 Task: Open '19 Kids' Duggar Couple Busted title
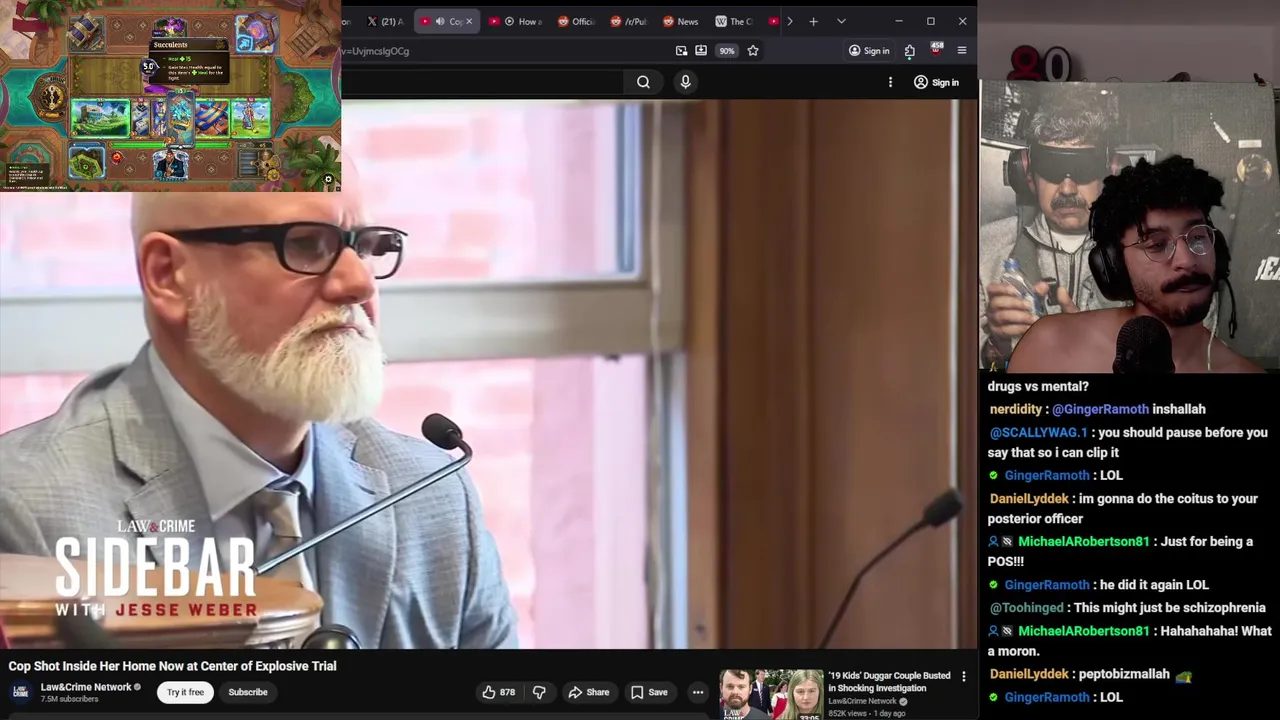pyautogui.click(x=889, y=682)
